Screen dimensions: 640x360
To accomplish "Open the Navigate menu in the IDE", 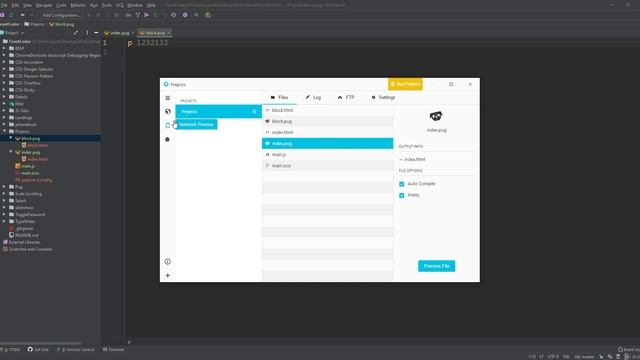I will [44, 5].
